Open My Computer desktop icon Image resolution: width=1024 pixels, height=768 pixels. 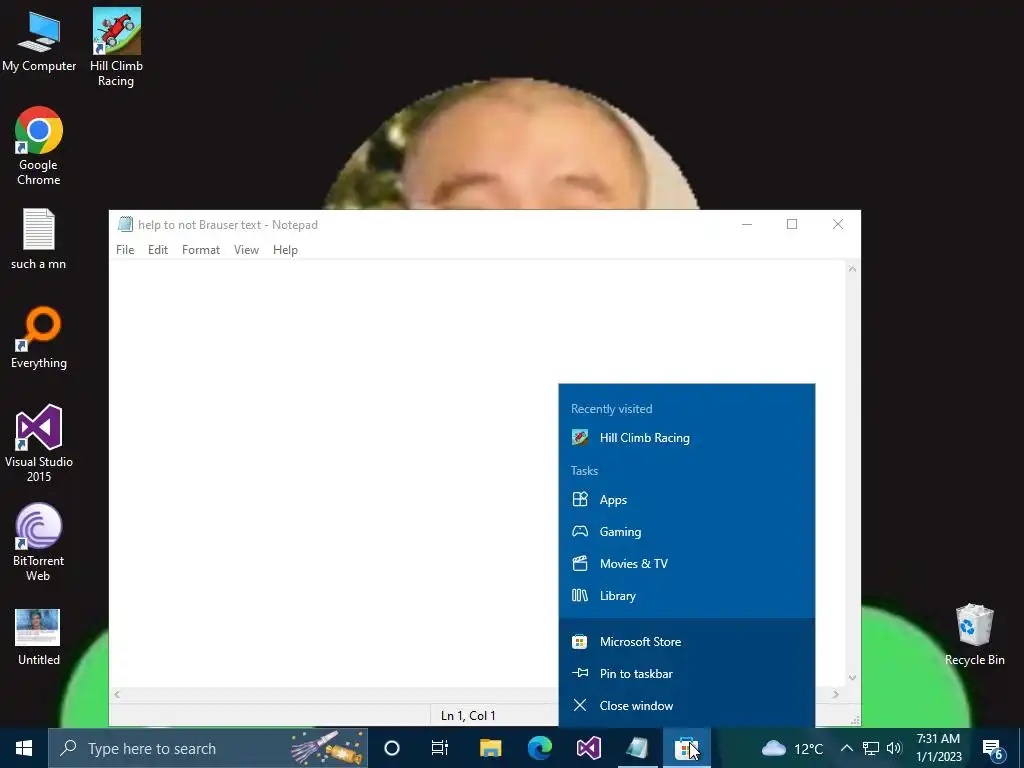(x=39, y=40)
